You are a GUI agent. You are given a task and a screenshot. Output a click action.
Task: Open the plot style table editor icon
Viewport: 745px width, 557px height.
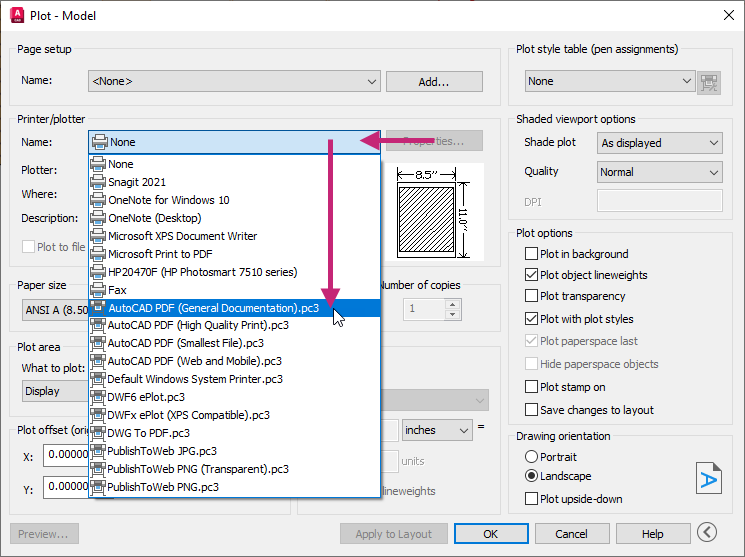click(709, 82)
